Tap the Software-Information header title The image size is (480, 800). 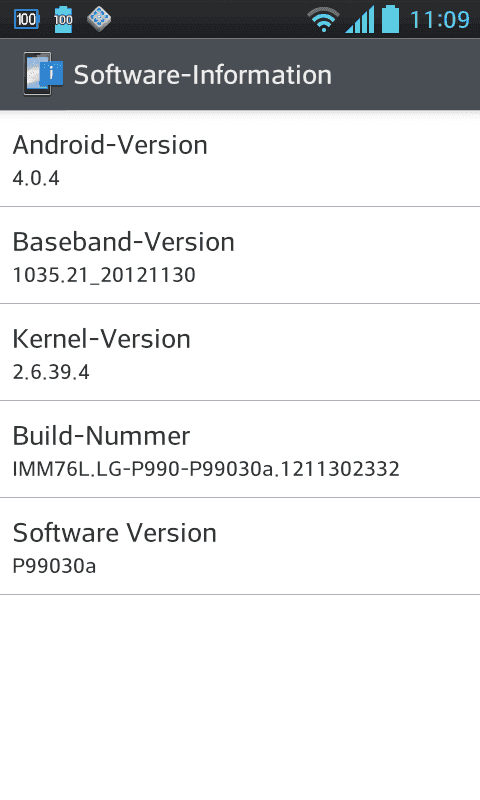click(203, 75)
